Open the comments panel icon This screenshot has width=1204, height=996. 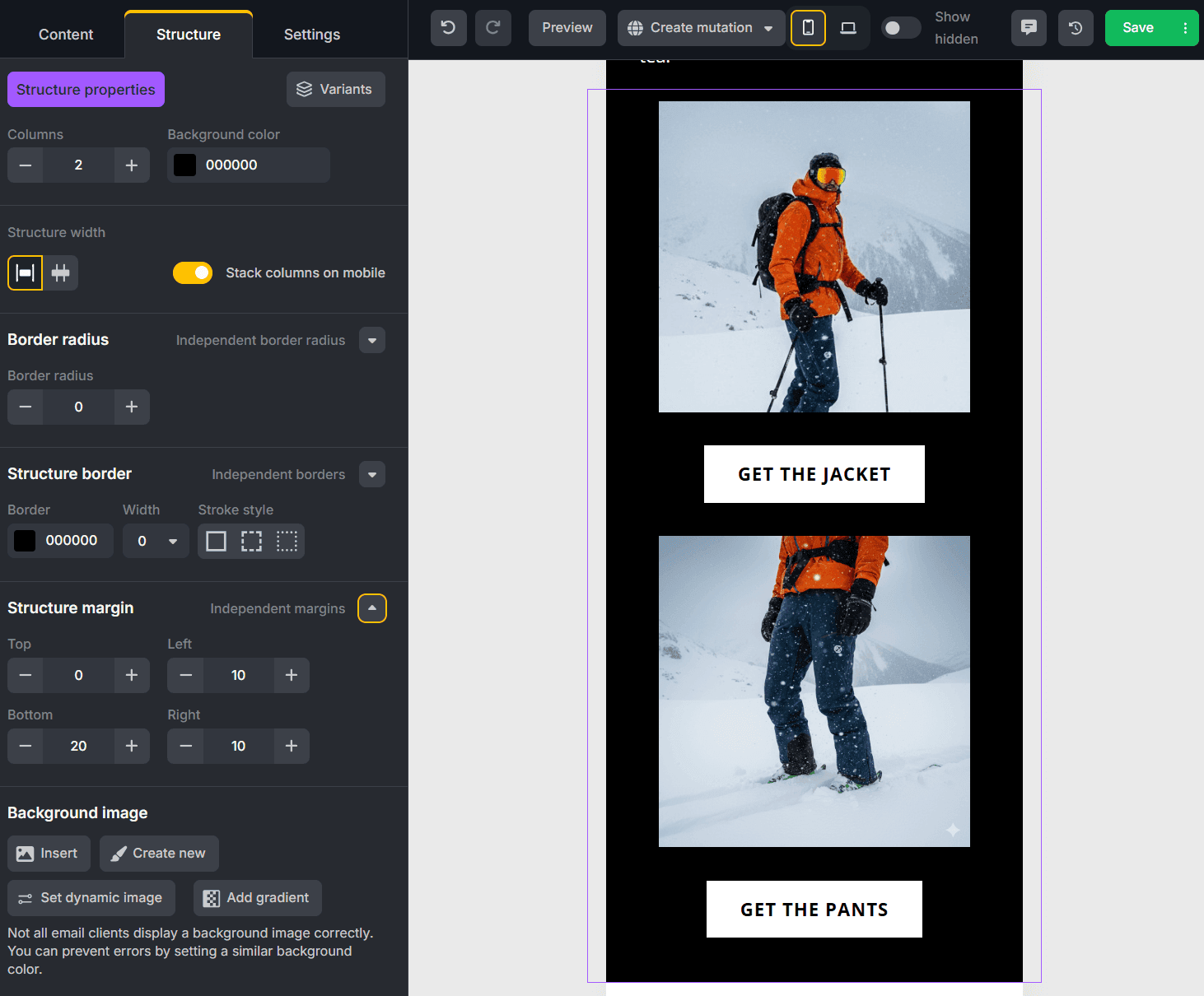(1029, 28)
